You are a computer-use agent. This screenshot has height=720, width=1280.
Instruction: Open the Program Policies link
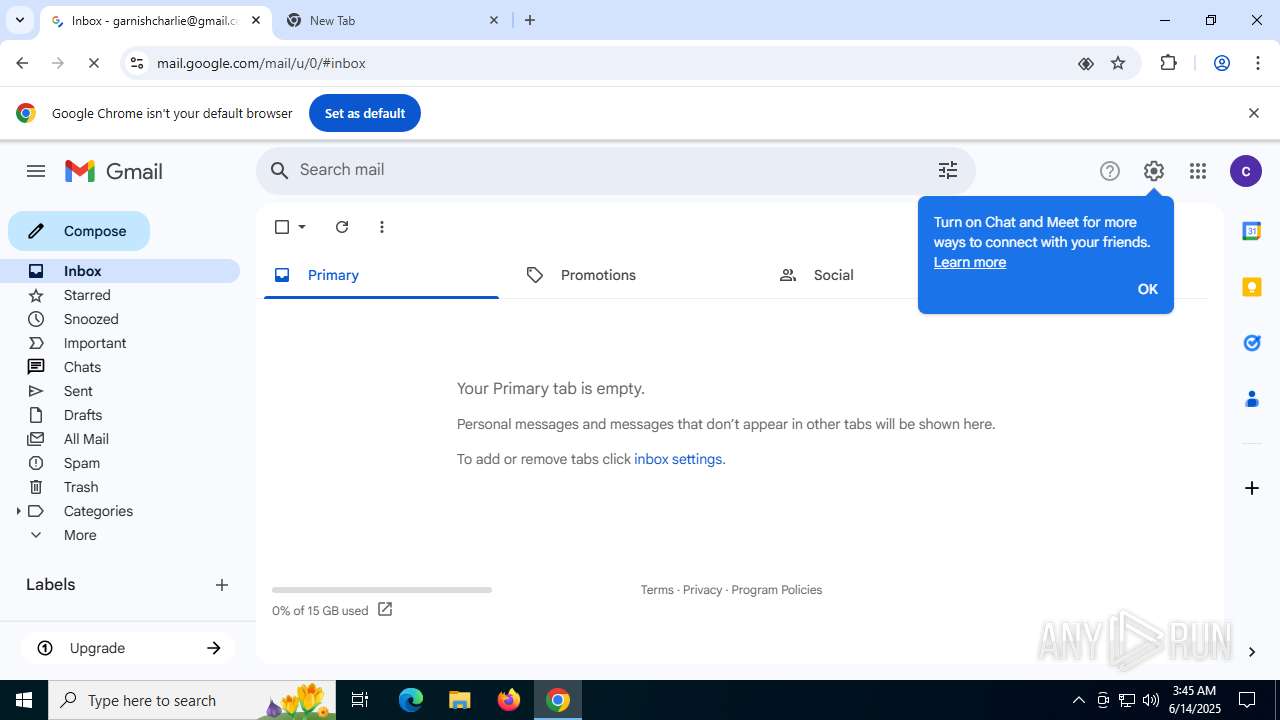[x=777, y=590]
